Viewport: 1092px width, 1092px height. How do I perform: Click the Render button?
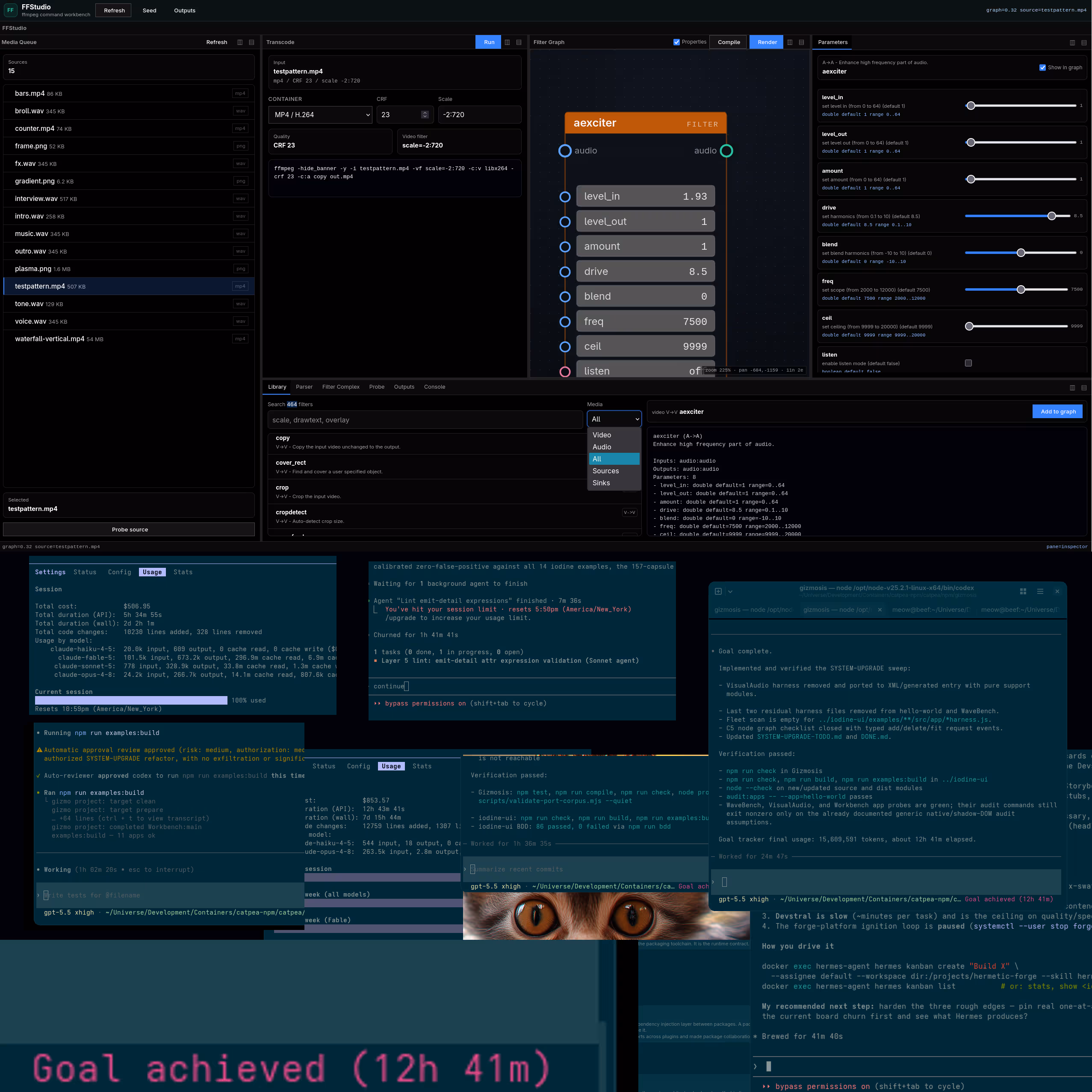point(767,42)
